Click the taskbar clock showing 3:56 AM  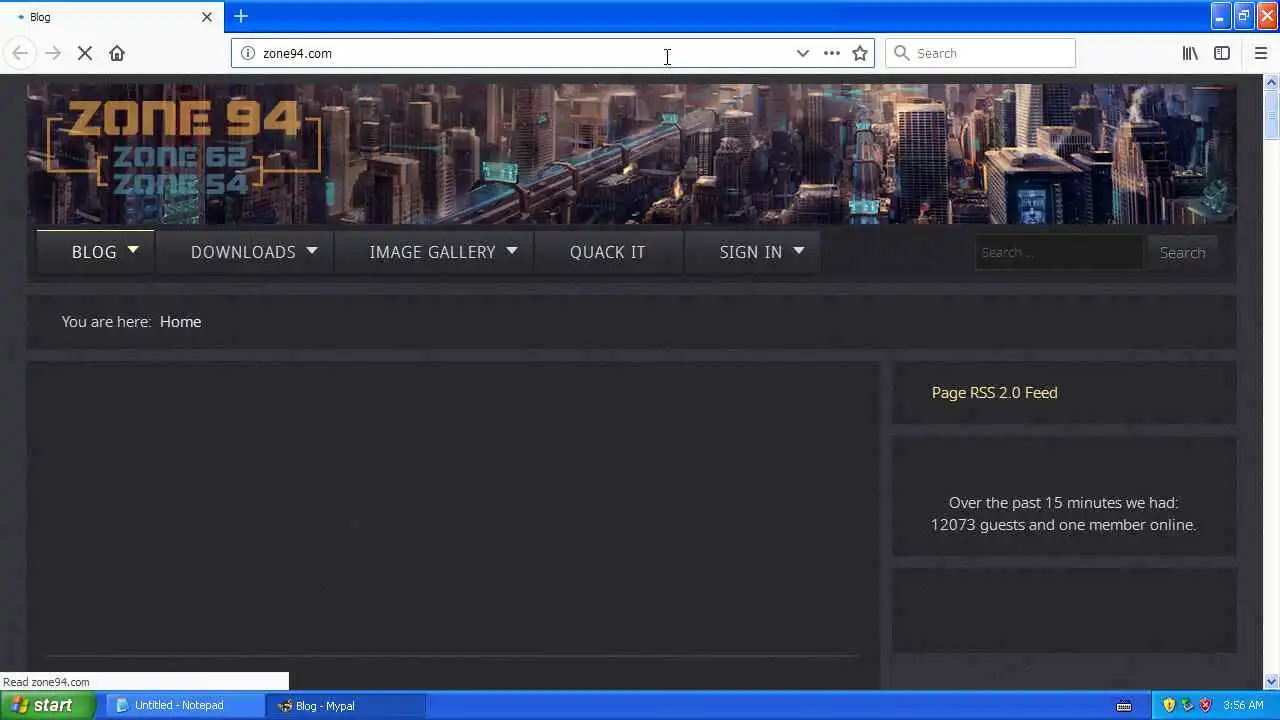pos(1243,706)
